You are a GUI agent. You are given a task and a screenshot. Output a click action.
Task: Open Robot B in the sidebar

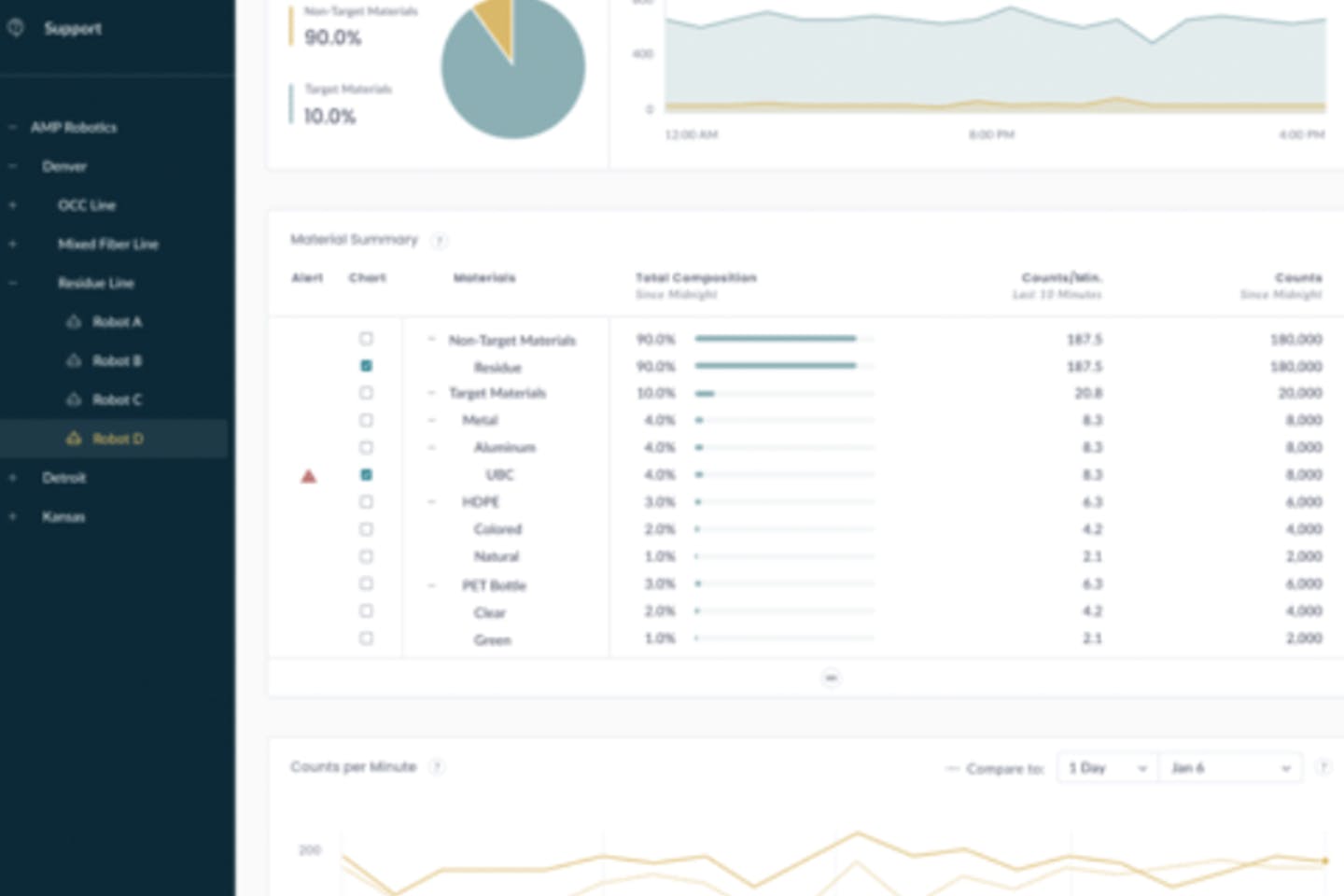click(x=117, y=360)
